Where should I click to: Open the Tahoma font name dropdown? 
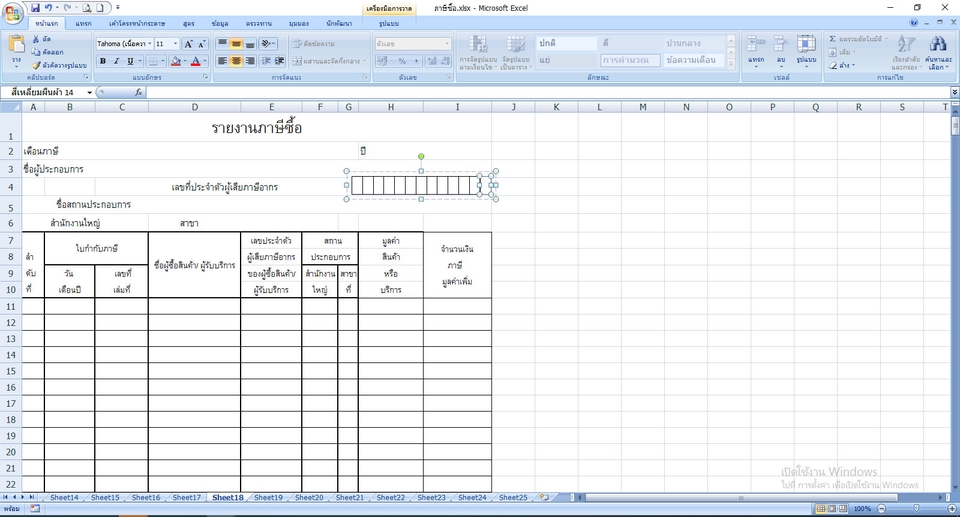[149, 43]
